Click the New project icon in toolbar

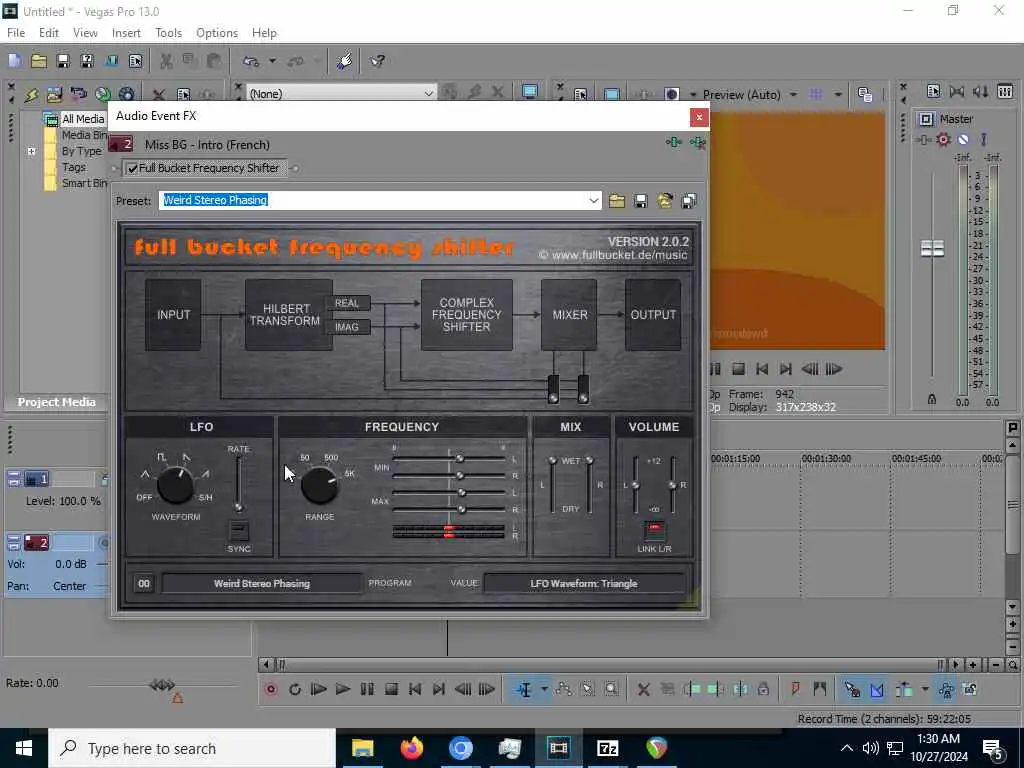pyautogui.click(x=14, y=61)
